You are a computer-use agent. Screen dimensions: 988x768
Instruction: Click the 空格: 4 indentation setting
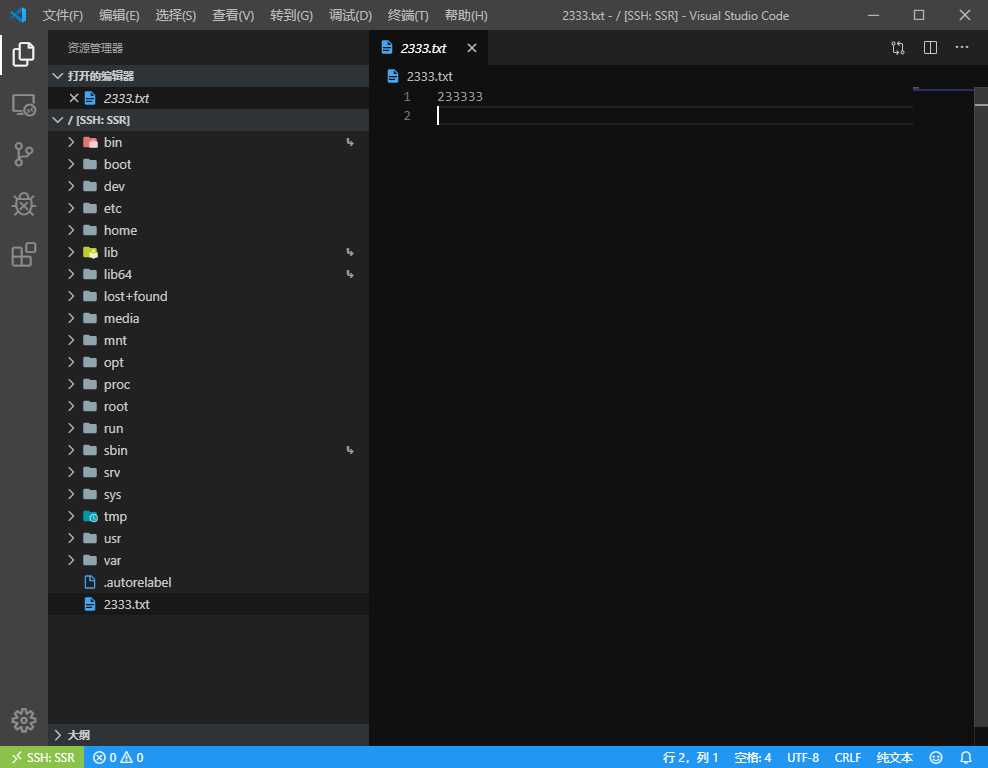tap(752, 757)
